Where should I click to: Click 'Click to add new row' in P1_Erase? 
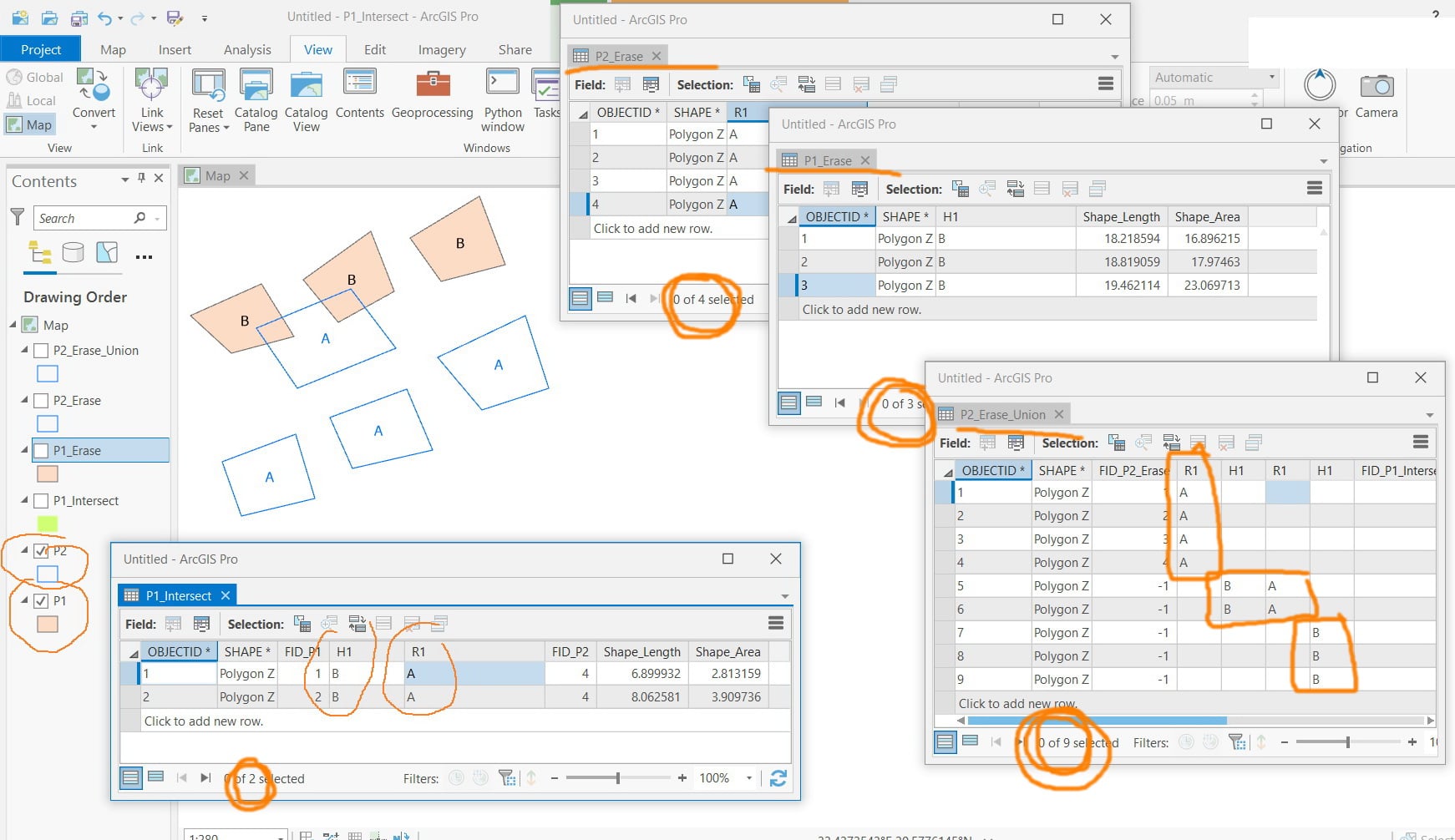point(861,310)
